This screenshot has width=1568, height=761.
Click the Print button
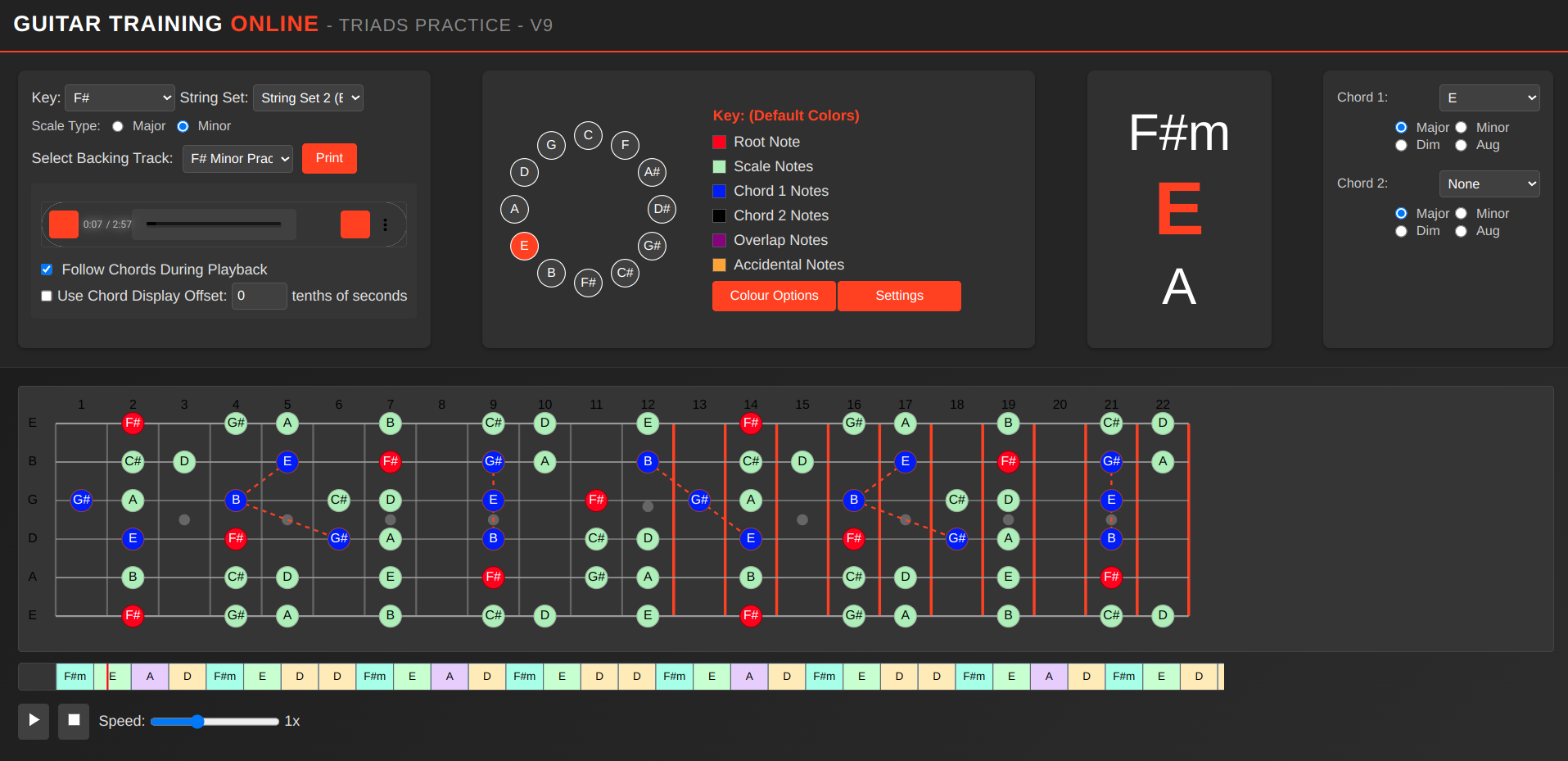329,158
